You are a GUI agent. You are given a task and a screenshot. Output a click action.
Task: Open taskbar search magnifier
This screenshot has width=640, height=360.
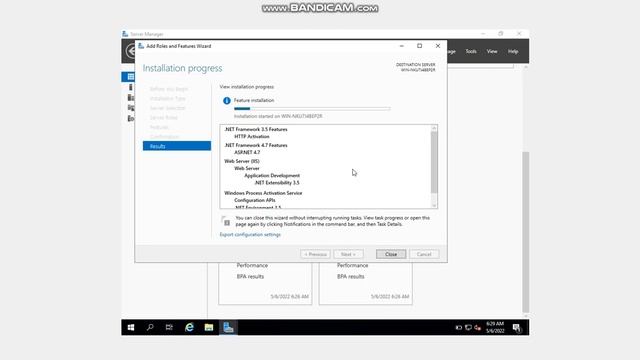pyautogui.click(x=150, y=327)
